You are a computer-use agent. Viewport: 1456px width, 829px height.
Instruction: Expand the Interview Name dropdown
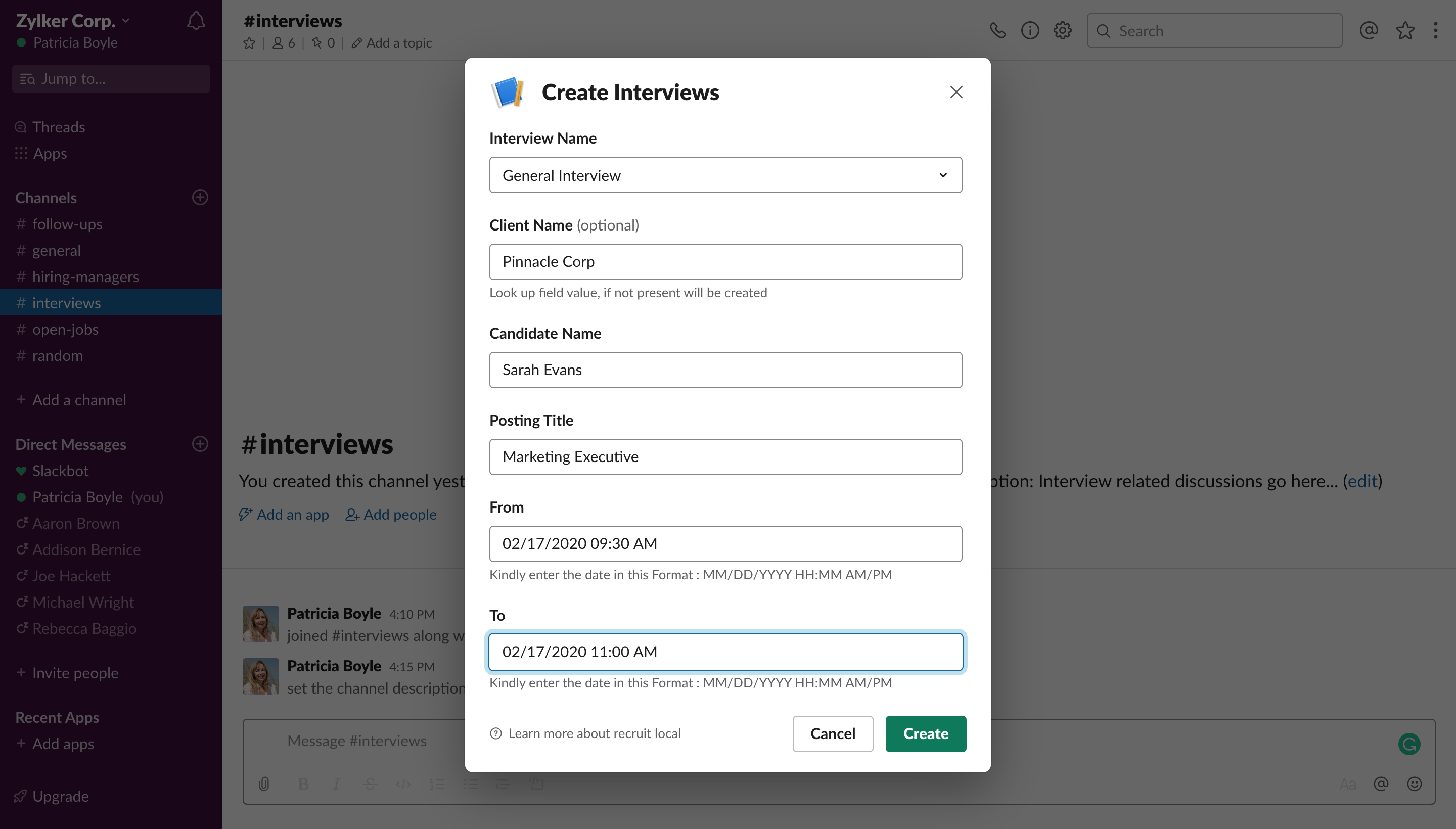click(x=725, y=175)
